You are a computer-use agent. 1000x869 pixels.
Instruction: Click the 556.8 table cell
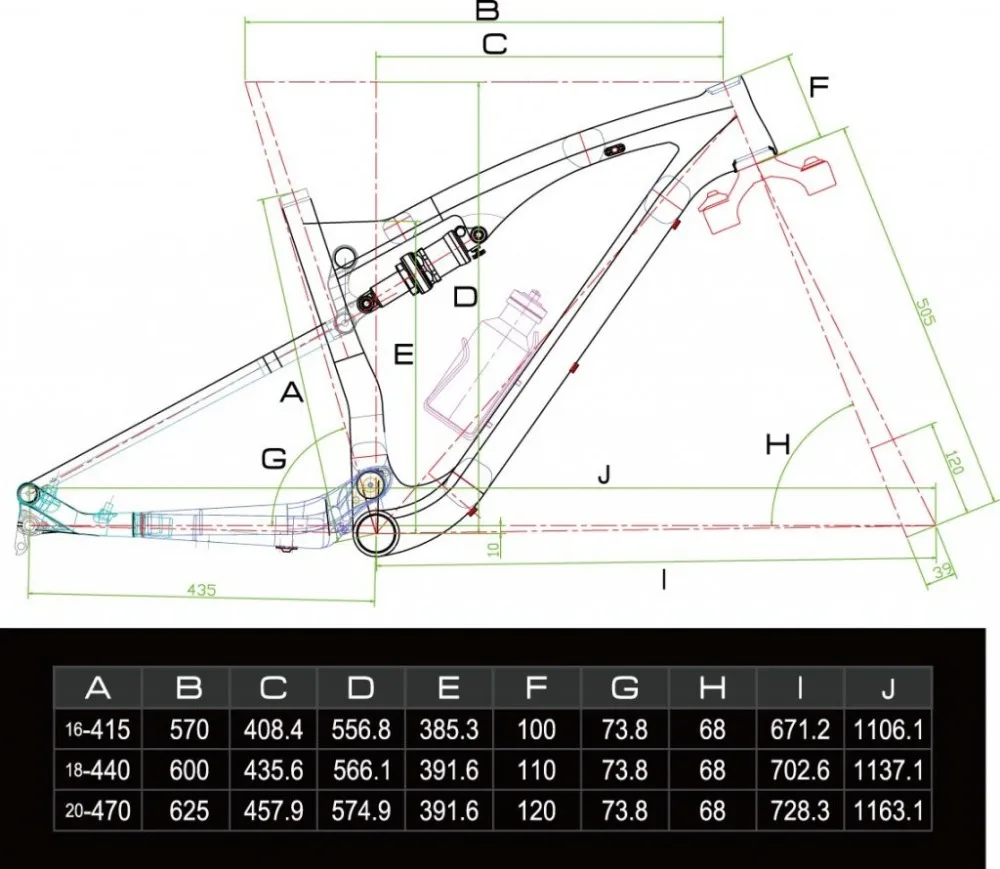(x=361, y=729)
